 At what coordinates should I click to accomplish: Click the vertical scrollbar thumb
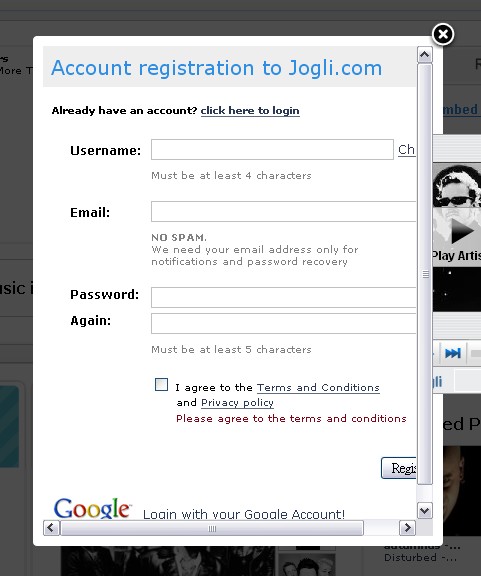coord(425,274)
